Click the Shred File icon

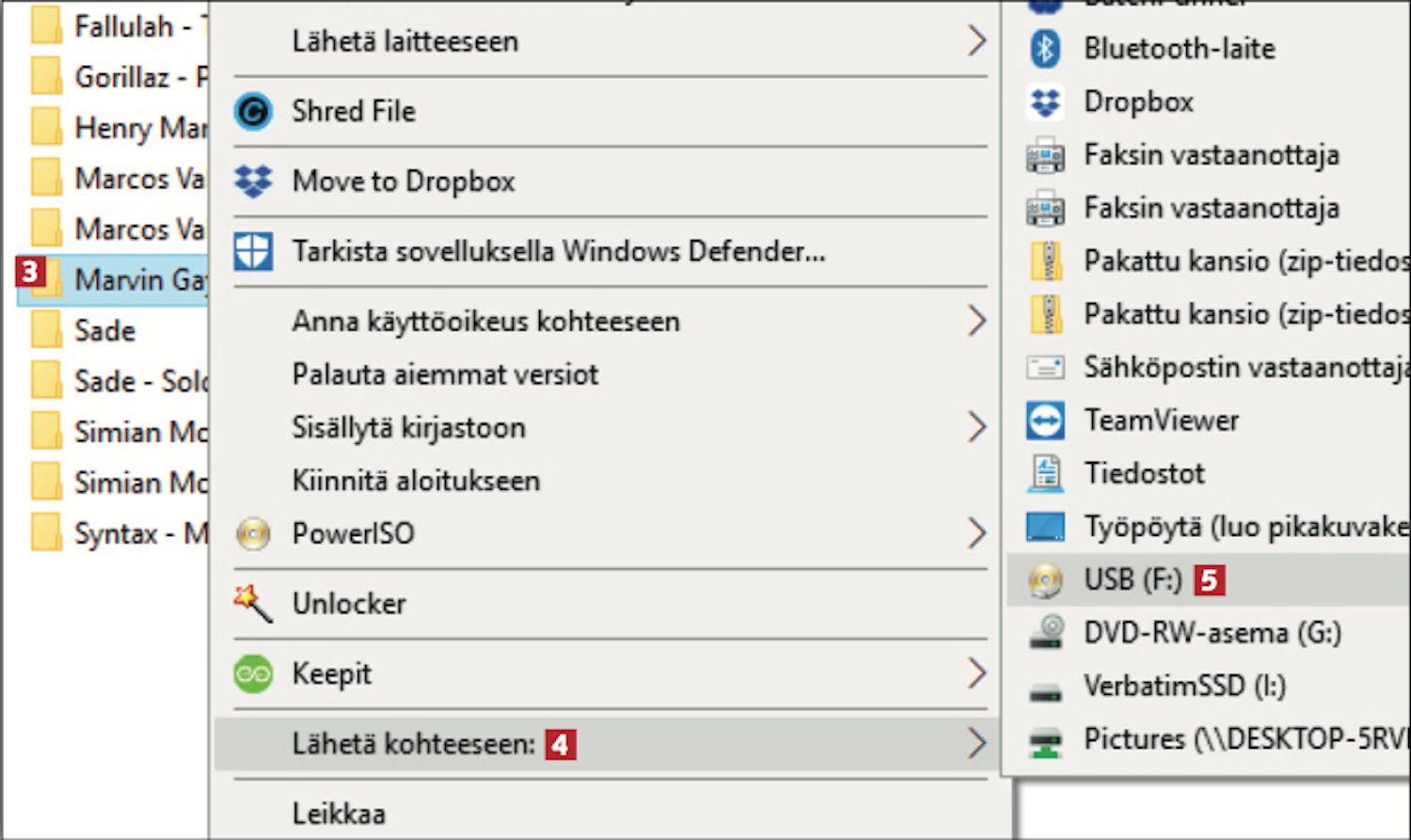tap(253, 112)
